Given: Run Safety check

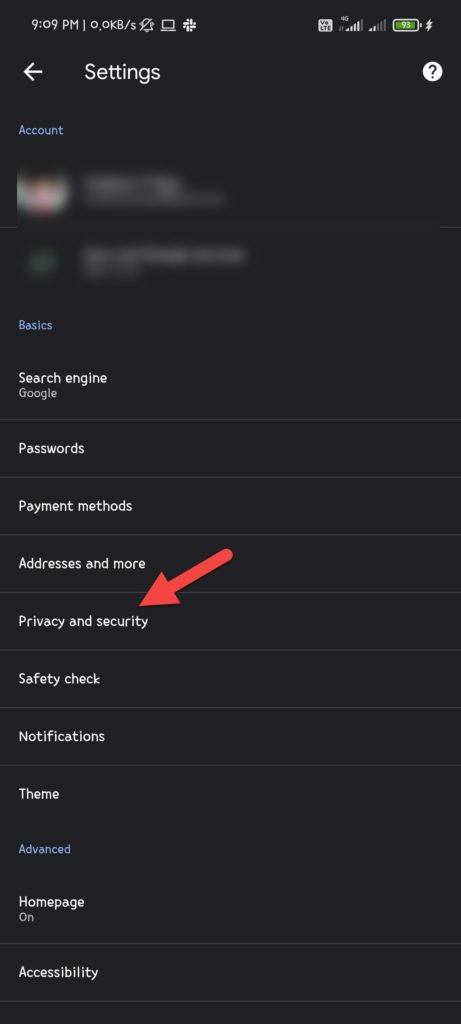Looking at the screenshot, I should tap(230, 679).
